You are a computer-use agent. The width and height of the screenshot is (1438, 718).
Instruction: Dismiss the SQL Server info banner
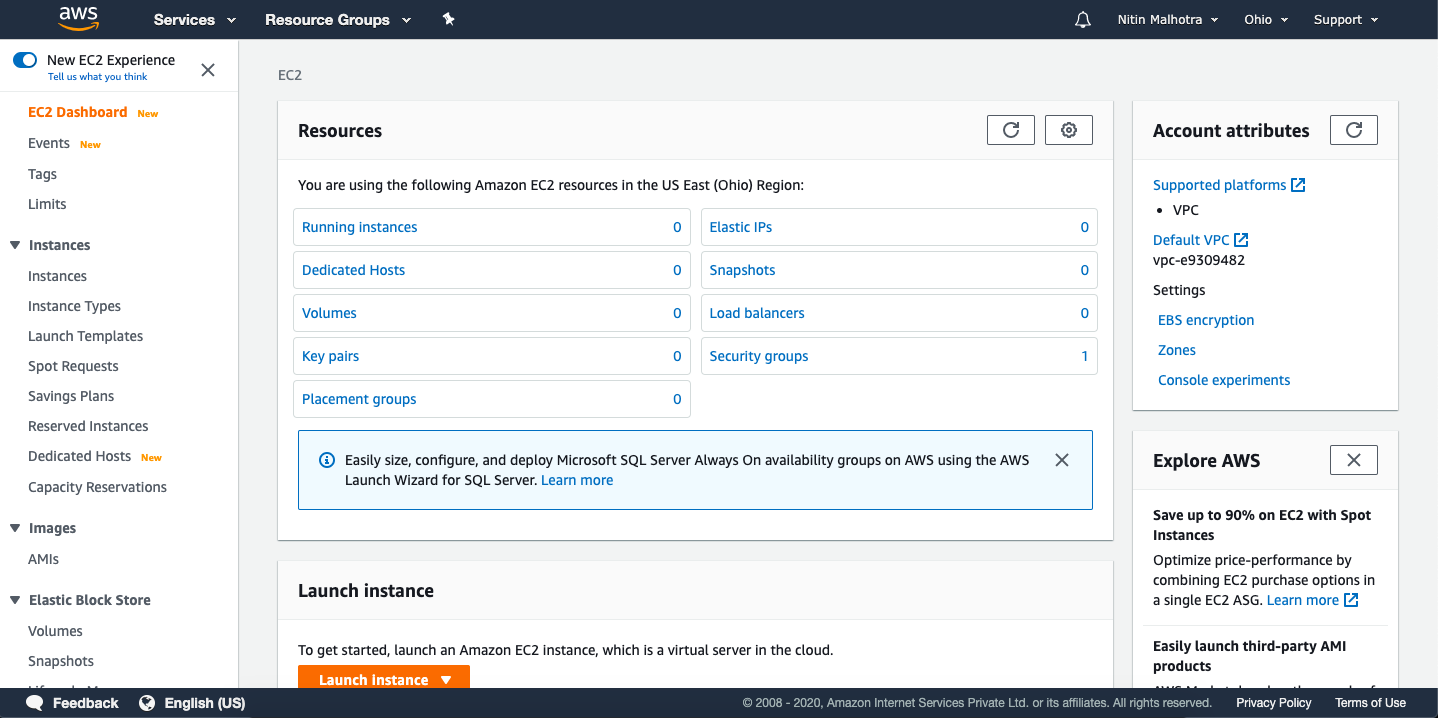pyautogui.click(x=1062, y=460)
